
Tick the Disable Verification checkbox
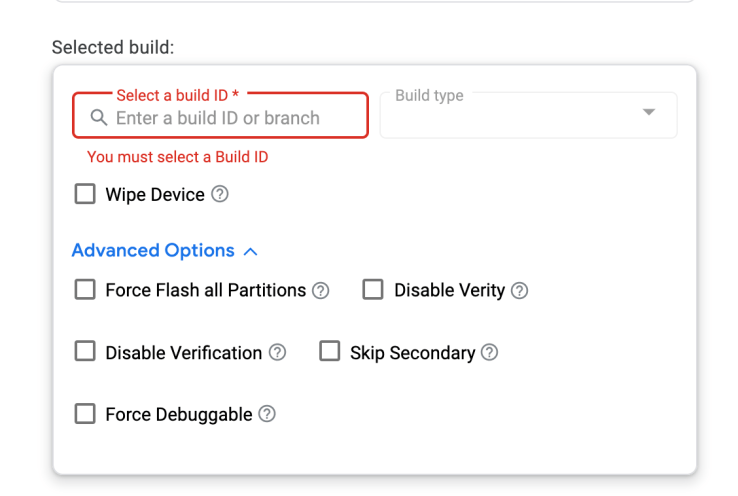85,352
